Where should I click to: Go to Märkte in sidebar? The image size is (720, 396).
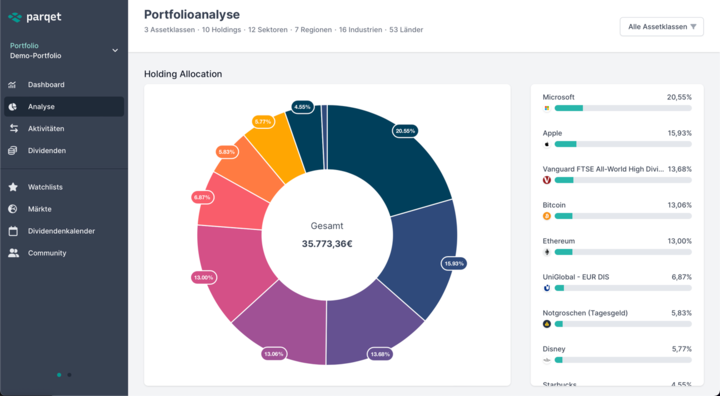pyautogui.click(x=64, y=209)
